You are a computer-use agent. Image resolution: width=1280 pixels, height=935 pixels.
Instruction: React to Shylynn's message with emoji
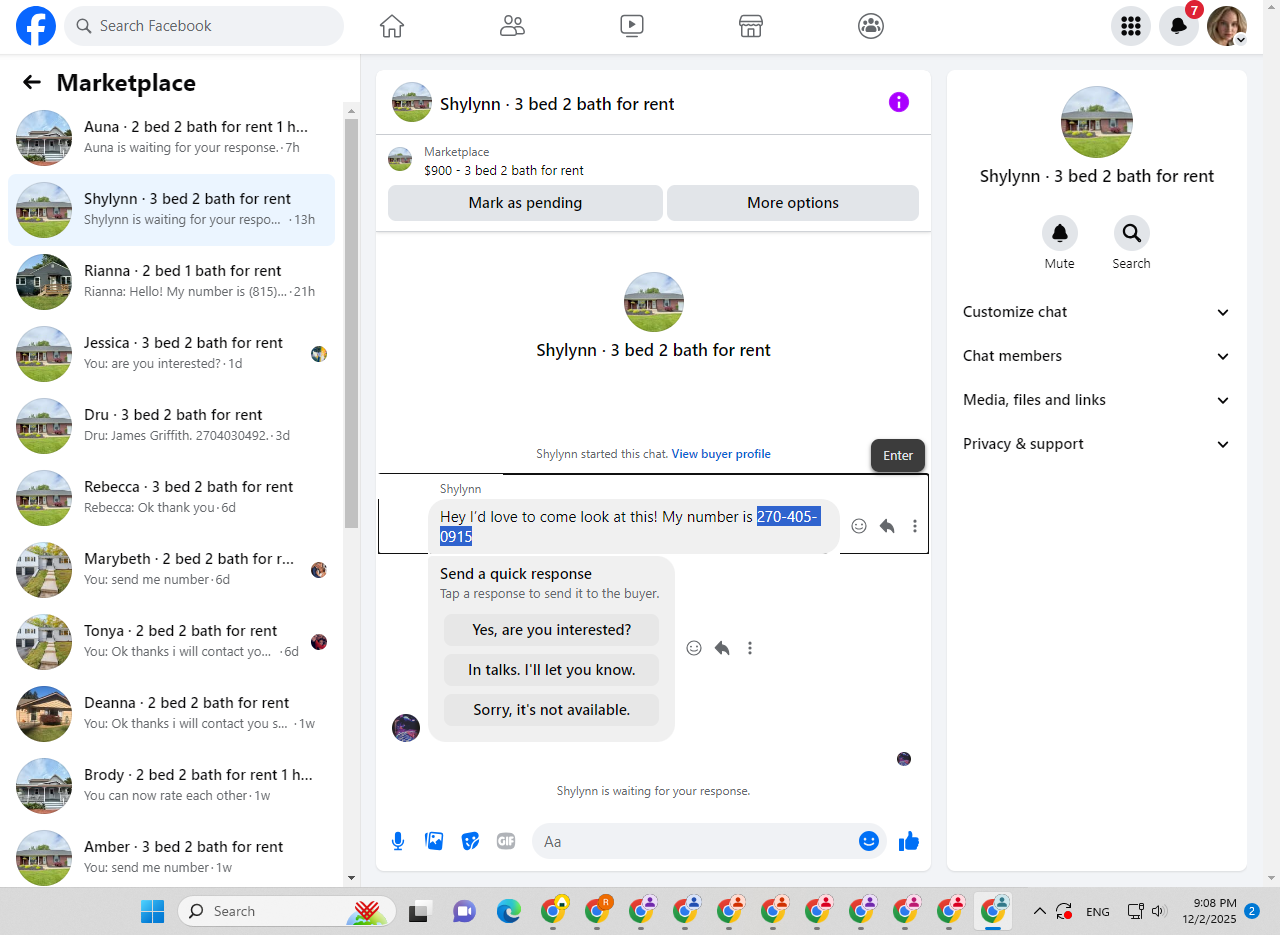coord(859,526)
